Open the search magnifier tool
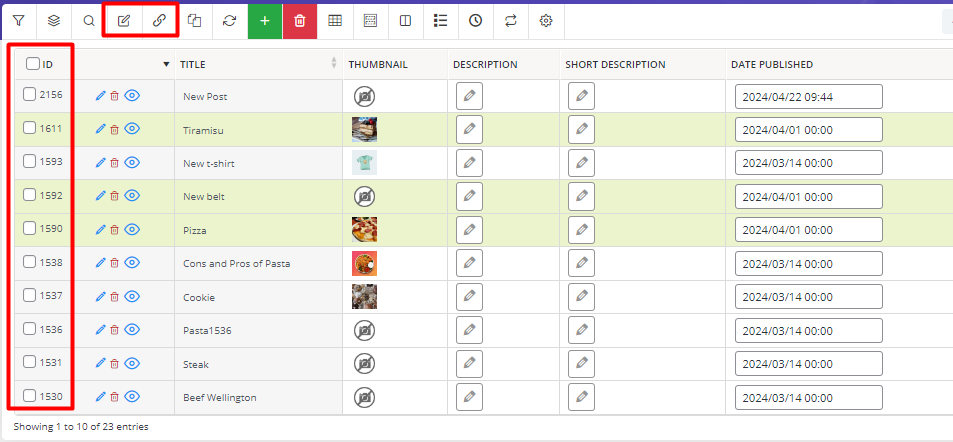Screen dimensions: 953x442 coord(89,21)
